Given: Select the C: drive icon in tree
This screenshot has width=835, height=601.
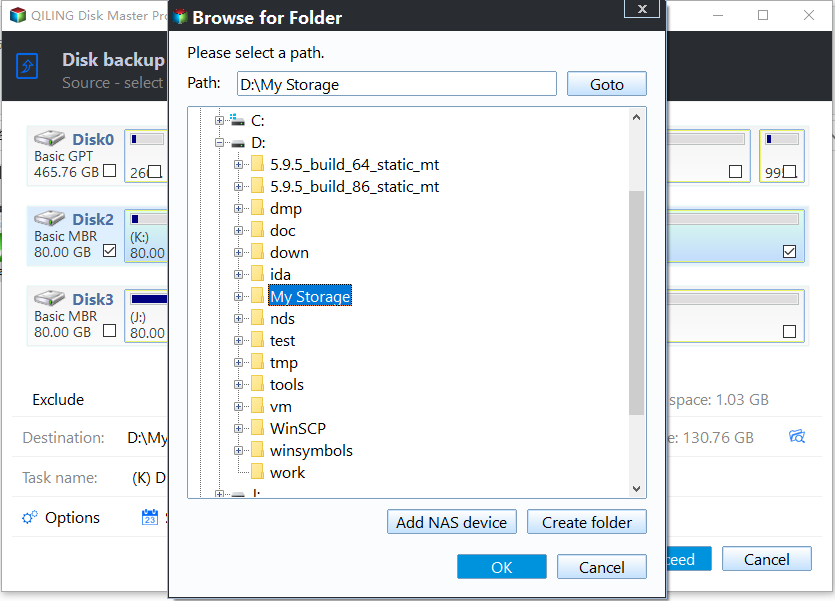Looking at the screenshot, I should (237, 120).
